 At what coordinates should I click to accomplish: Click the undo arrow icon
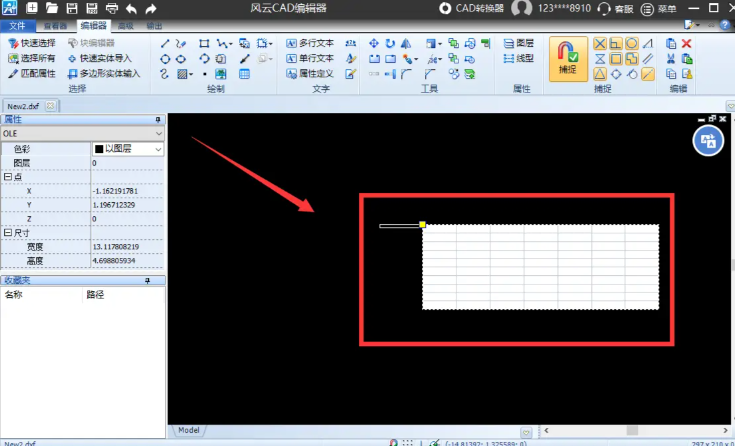coord(131,8)
